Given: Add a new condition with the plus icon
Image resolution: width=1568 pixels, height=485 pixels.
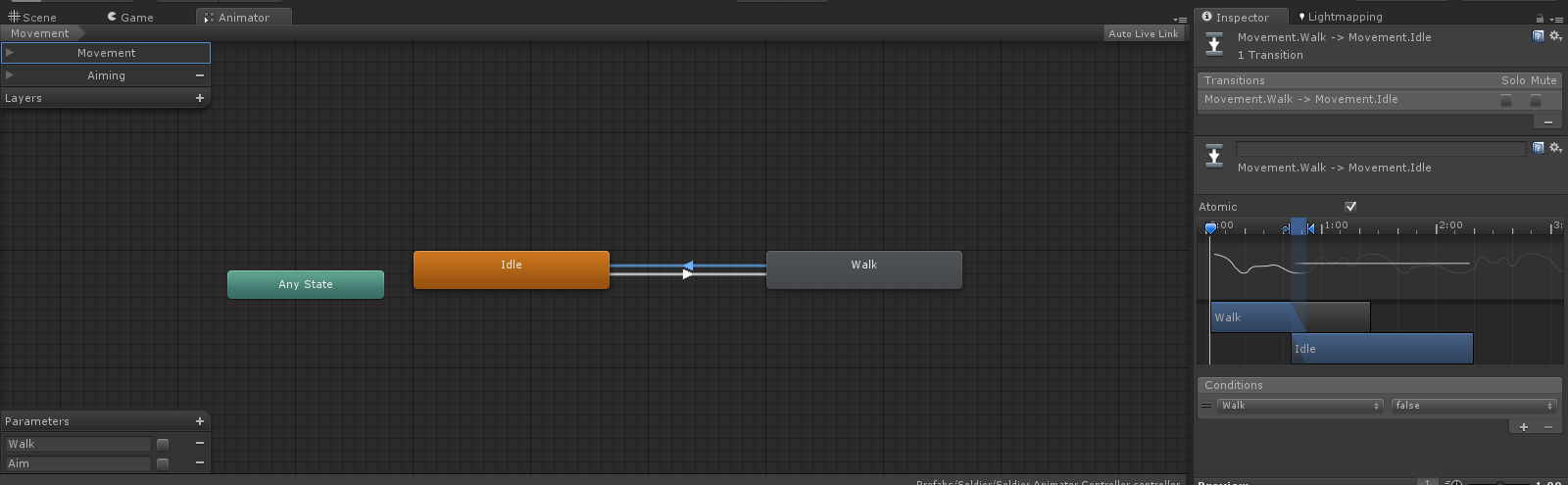Looking at the screenshot, I should [1524, 427].
